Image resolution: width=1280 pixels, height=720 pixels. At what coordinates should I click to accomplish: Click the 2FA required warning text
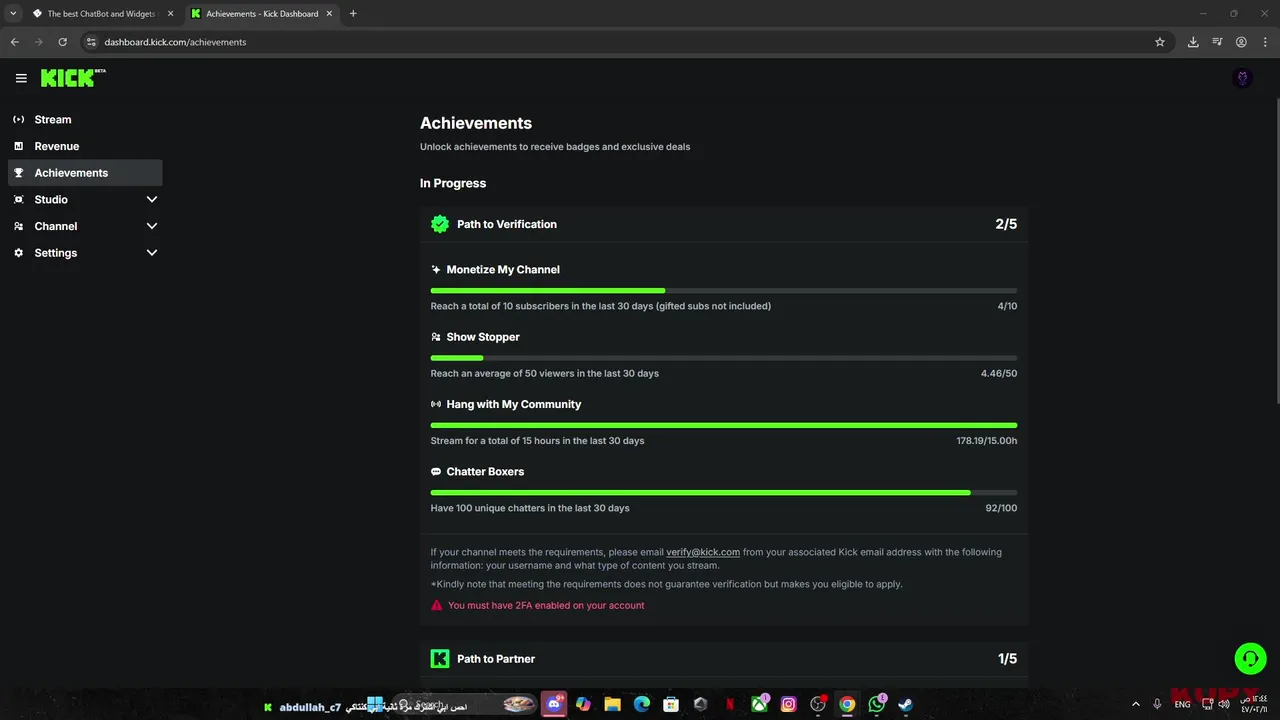point(546,605)
